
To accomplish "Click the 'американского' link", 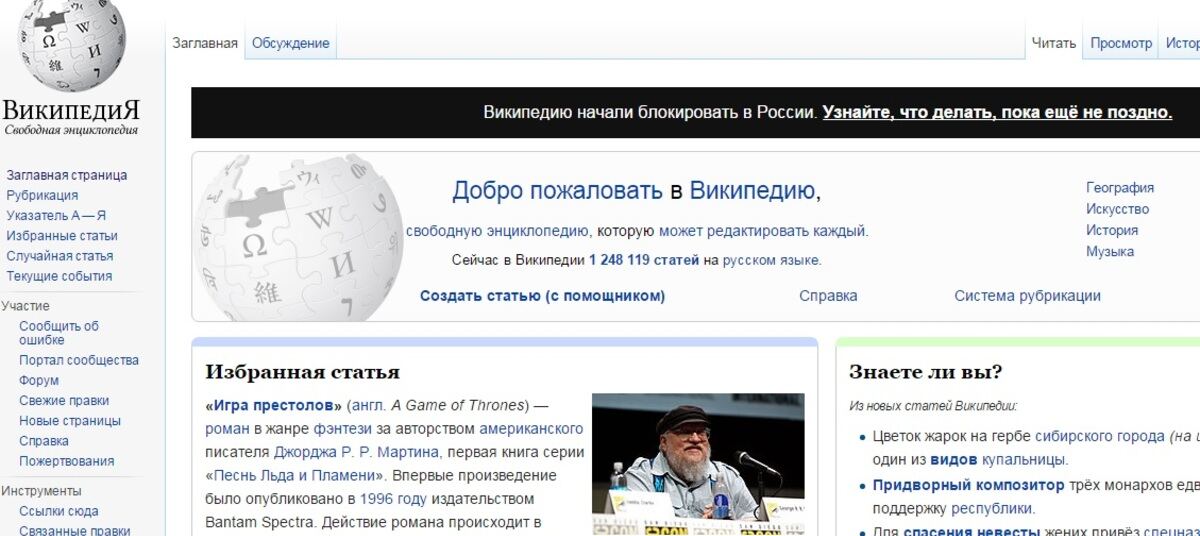I will click(531, 428).
